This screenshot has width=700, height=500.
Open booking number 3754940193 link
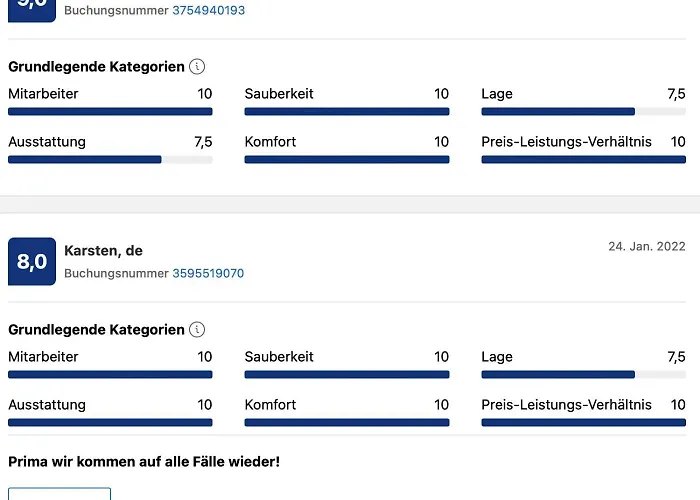[x=208, y=10]
